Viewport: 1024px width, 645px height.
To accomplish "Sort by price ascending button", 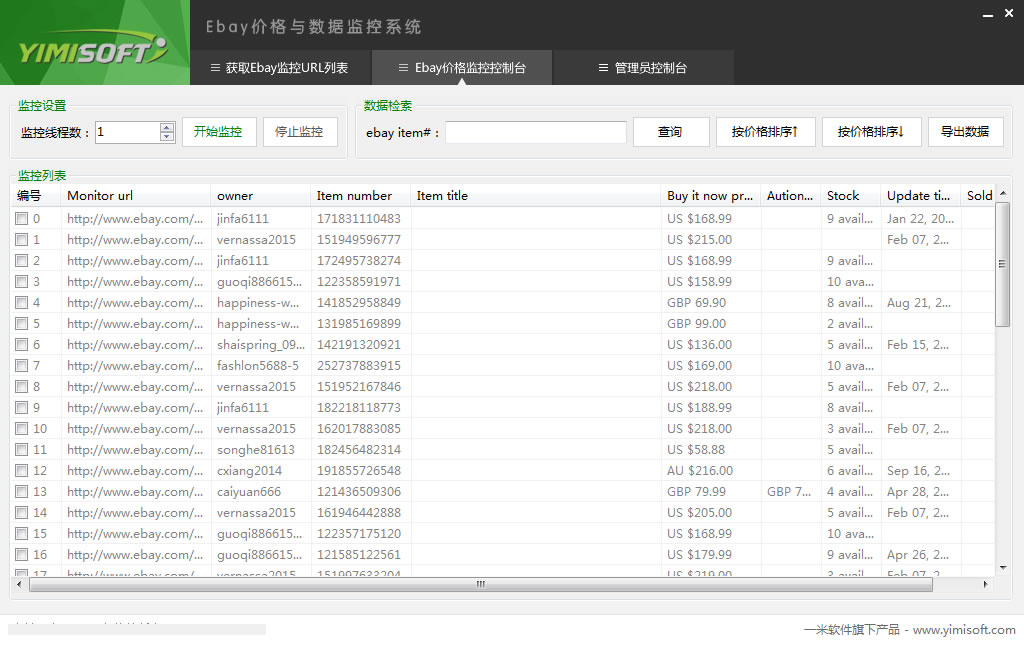I will coord(765,132).
